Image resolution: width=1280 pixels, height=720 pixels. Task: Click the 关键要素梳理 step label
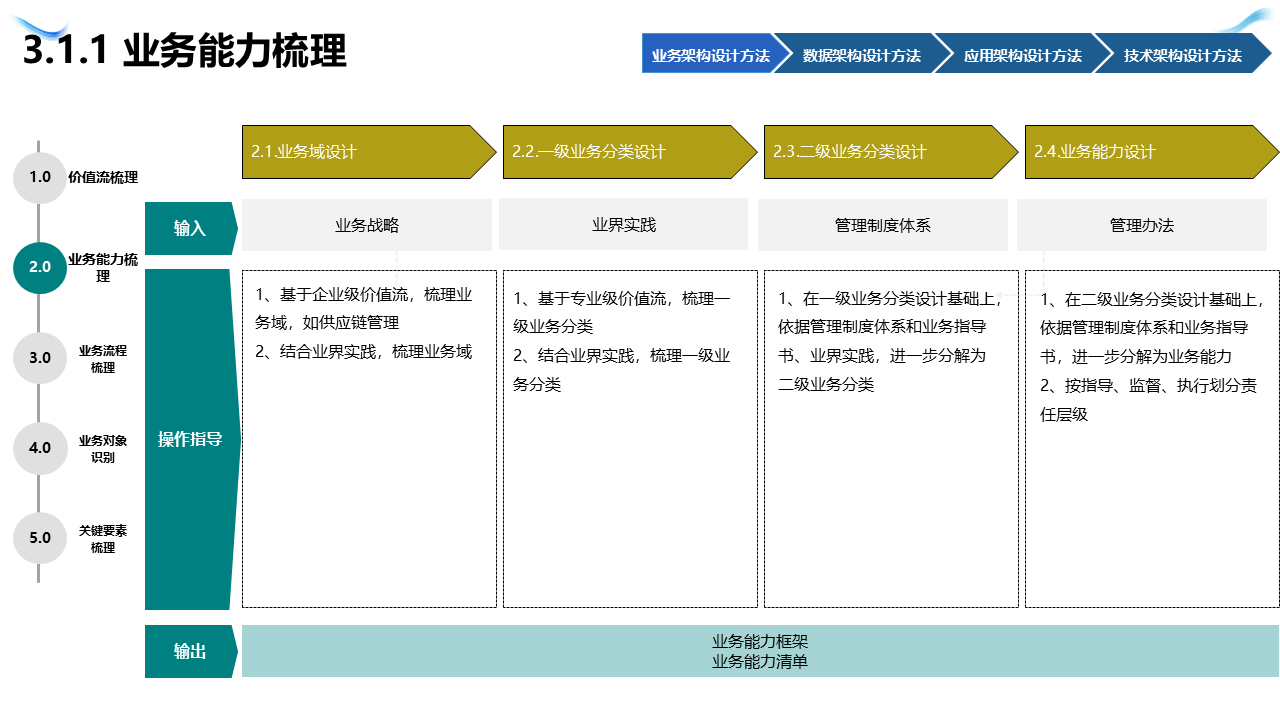[x=103, y=539]
